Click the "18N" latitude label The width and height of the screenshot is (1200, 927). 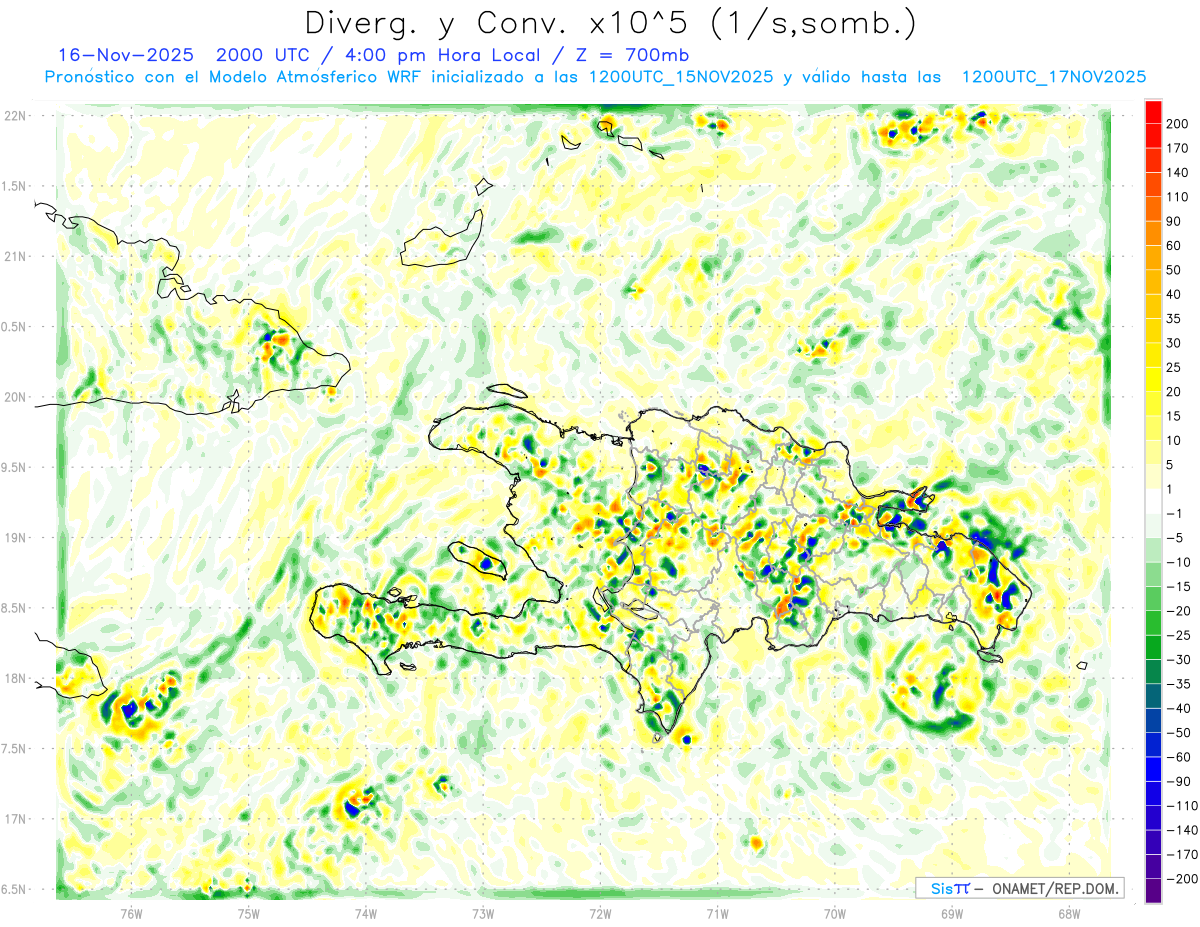tap(14, 678)
